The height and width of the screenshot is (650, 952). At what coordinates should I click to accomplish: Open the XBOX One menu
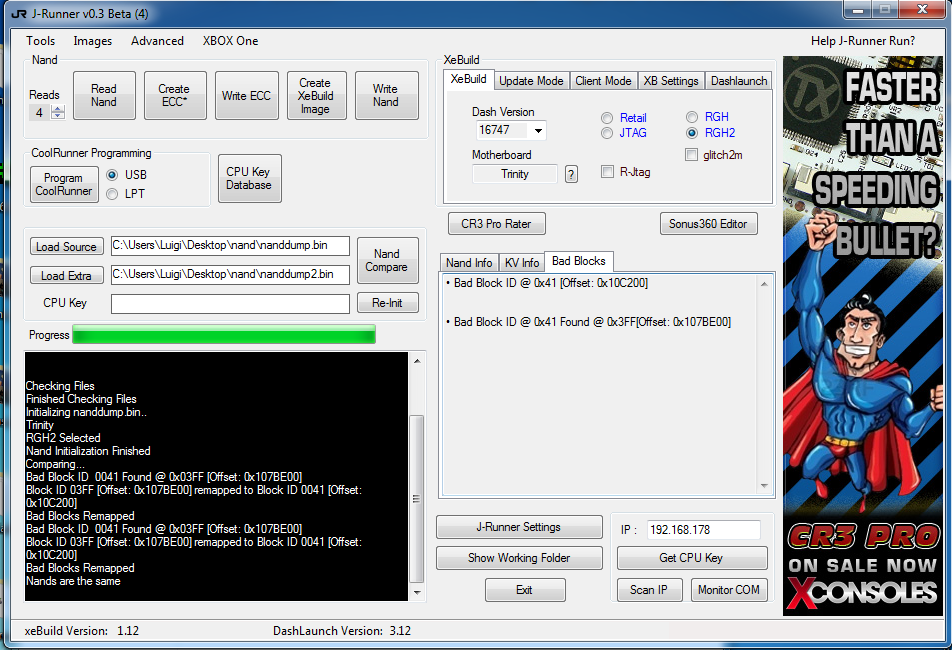231,41
